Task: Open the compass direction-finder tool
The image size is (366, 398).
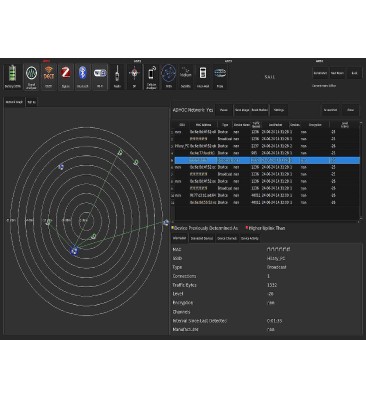Action: (x=134, y=77)
